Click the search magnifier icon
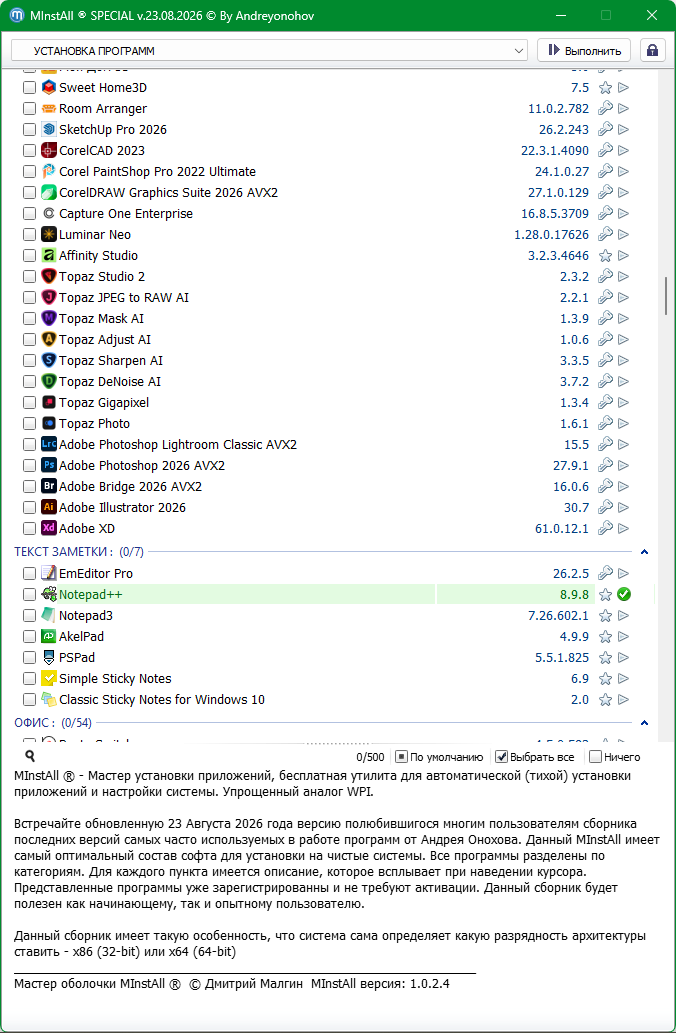The width and height of the screenshot is (676, 1033). click(30, 756)
